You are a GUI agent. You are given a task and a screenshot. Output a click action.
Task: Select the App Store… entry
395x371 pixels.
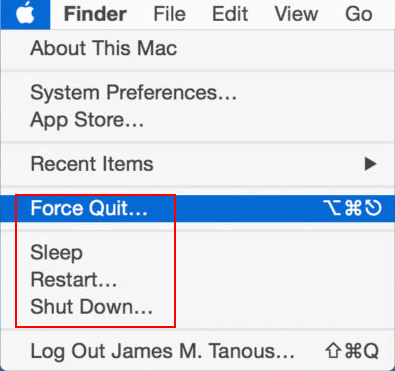(197, 120)
